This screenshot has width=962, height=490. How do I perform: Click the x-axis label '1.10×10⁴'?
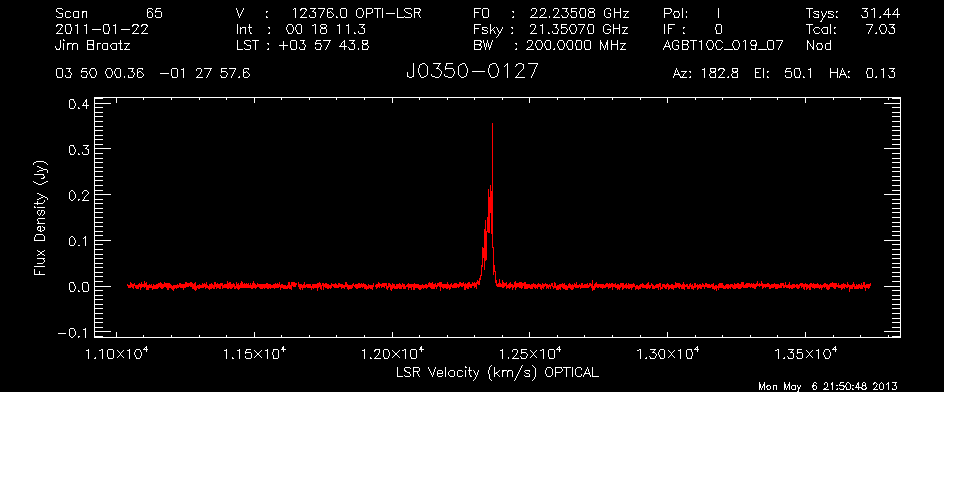coord(117,353)
